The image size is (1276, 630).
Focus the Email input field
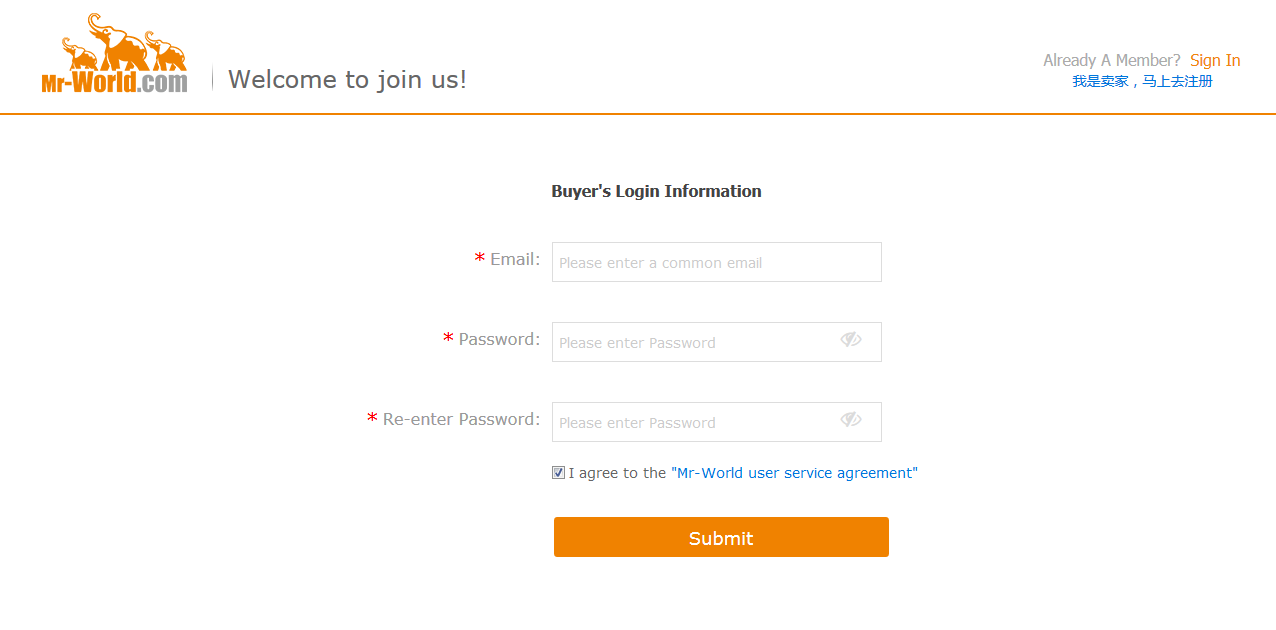tap(716, 262)
